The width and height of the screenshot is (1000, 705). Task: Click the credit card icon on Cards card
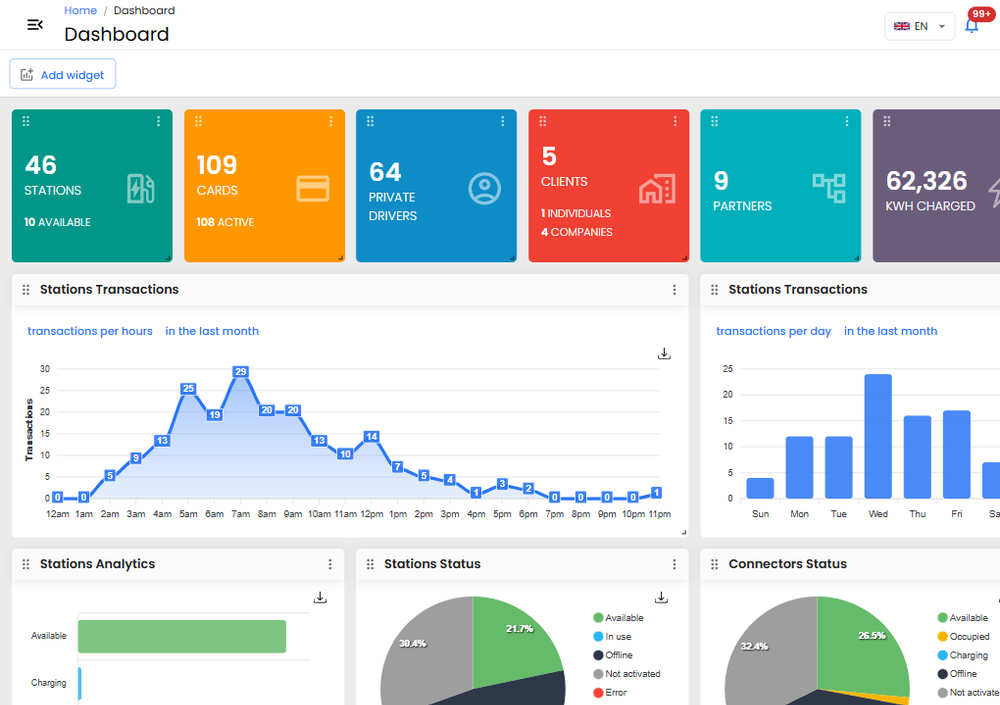click(x=312, y=189)
